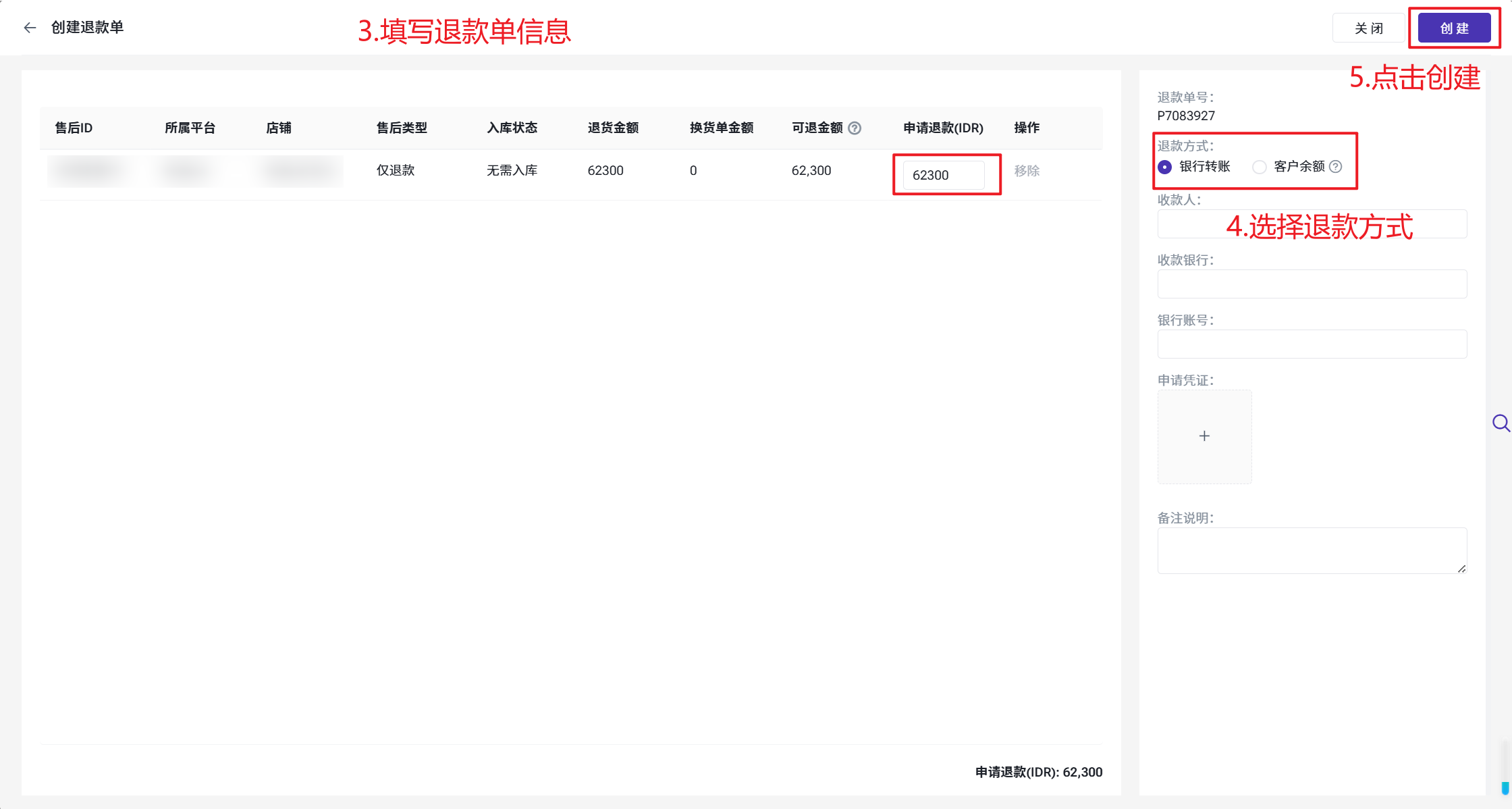
Task: Click the 申请退款(IDR) column header
Action: click(x=943, y=128)
